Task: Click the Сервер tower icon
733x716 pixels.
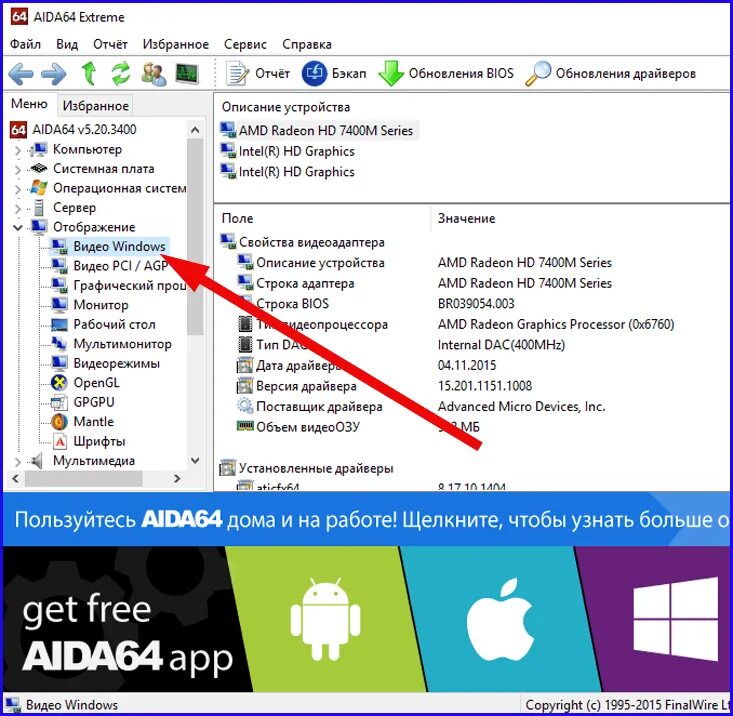Action: [x=39, y=208]
